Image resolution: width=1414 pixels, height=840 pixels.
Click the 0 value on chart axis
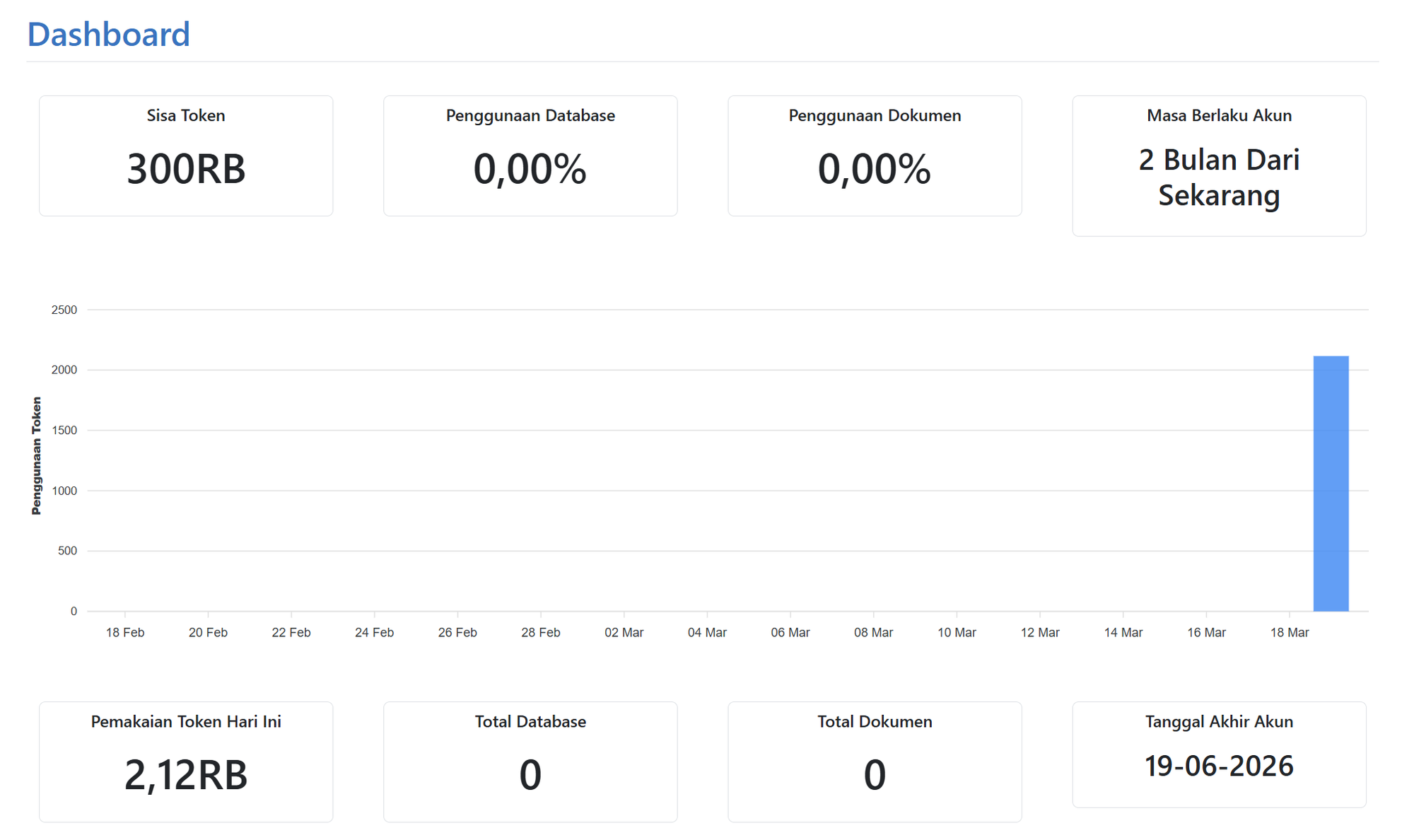[x=74, y=611]
